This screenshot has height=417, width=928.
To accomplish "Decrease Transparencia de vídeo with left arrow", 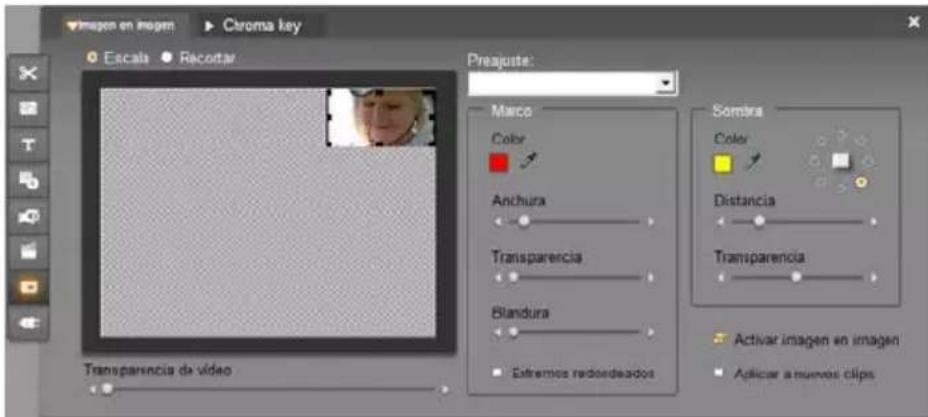I will click(92, 390).
